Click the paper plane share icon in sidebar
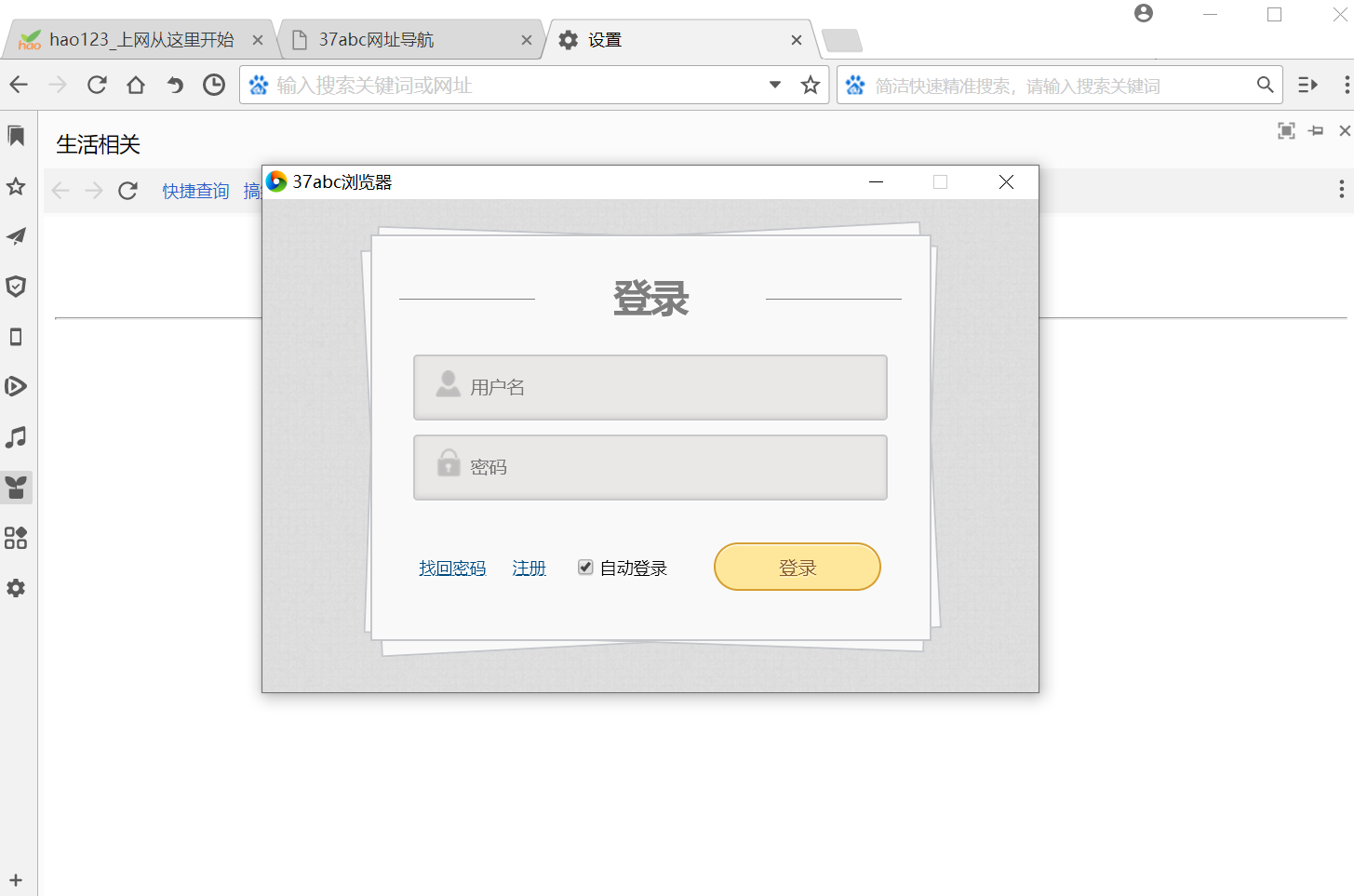 tap(16, 236)
